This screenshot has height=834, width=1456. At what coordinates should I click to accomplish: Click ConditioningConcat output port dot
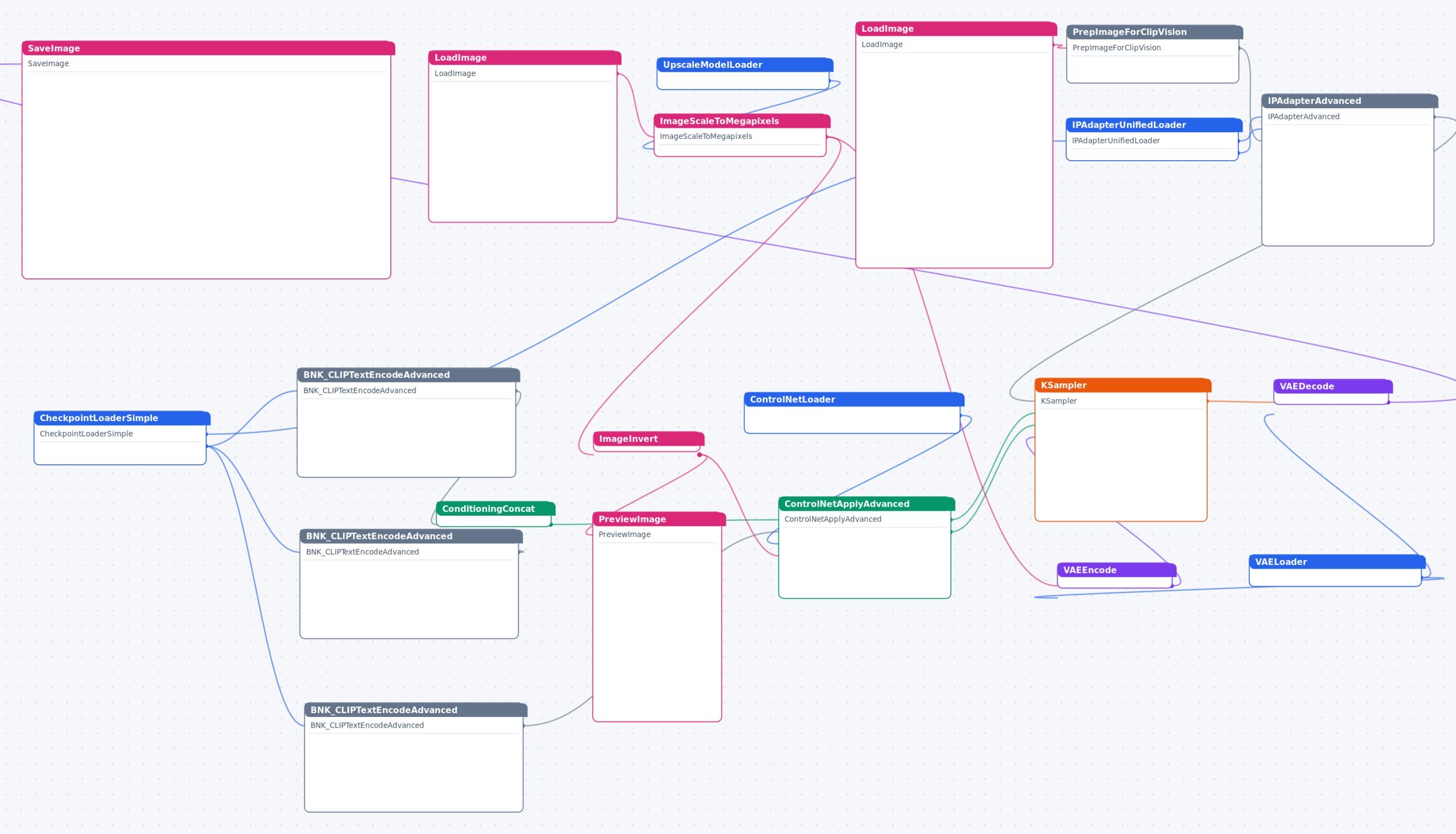click(x=552, y=524)
